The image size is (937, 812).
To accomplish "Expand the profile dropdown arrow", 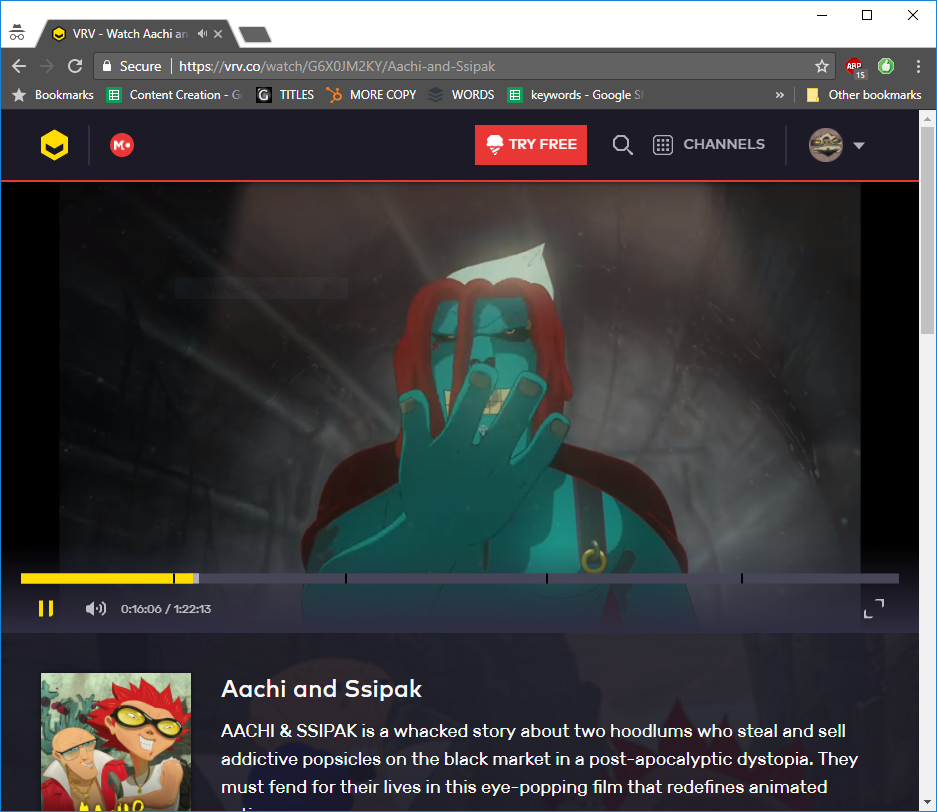I will [859, 145].
